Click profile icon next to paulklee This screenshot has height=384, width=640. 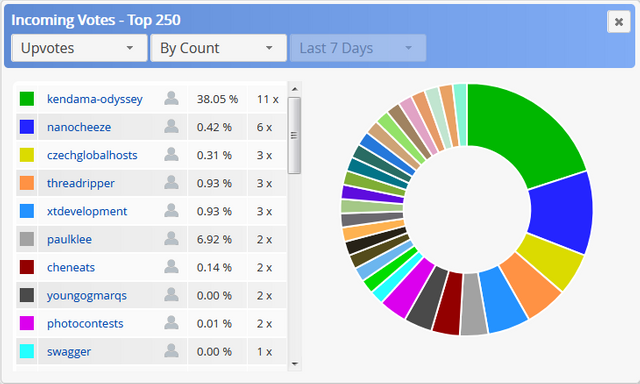(171, 239)
